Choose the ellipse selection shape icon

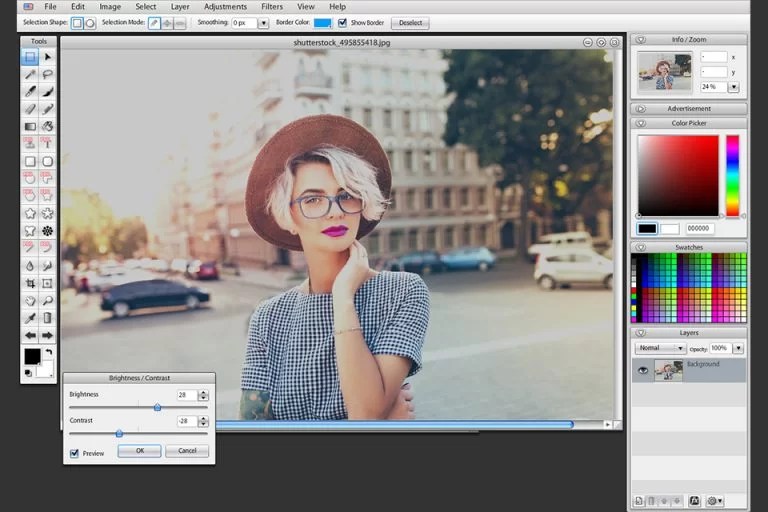90,23
